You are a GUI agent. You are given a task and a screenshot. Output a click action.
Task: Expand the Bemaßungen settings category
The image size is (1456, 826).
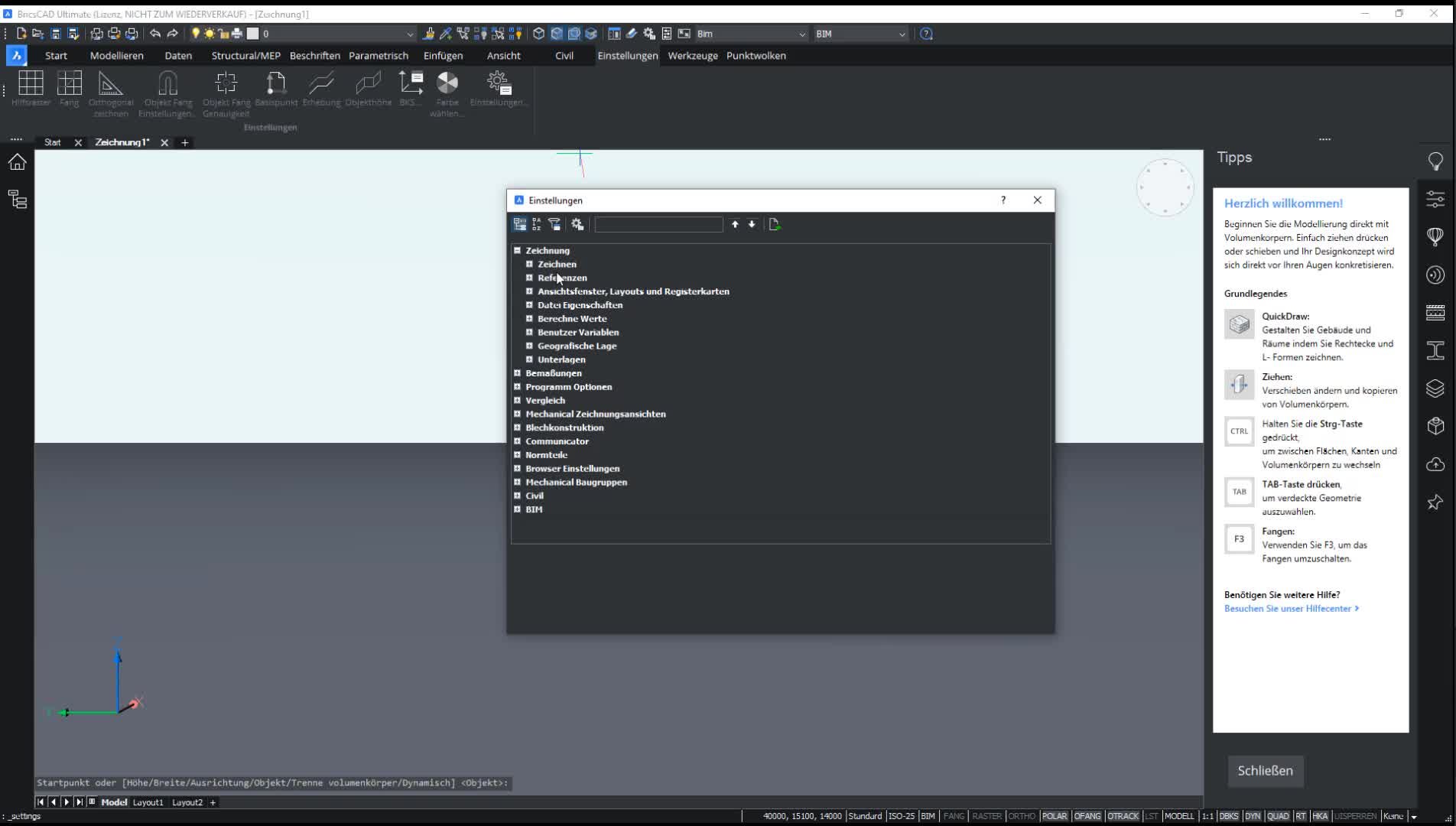(x=518, y=373)
